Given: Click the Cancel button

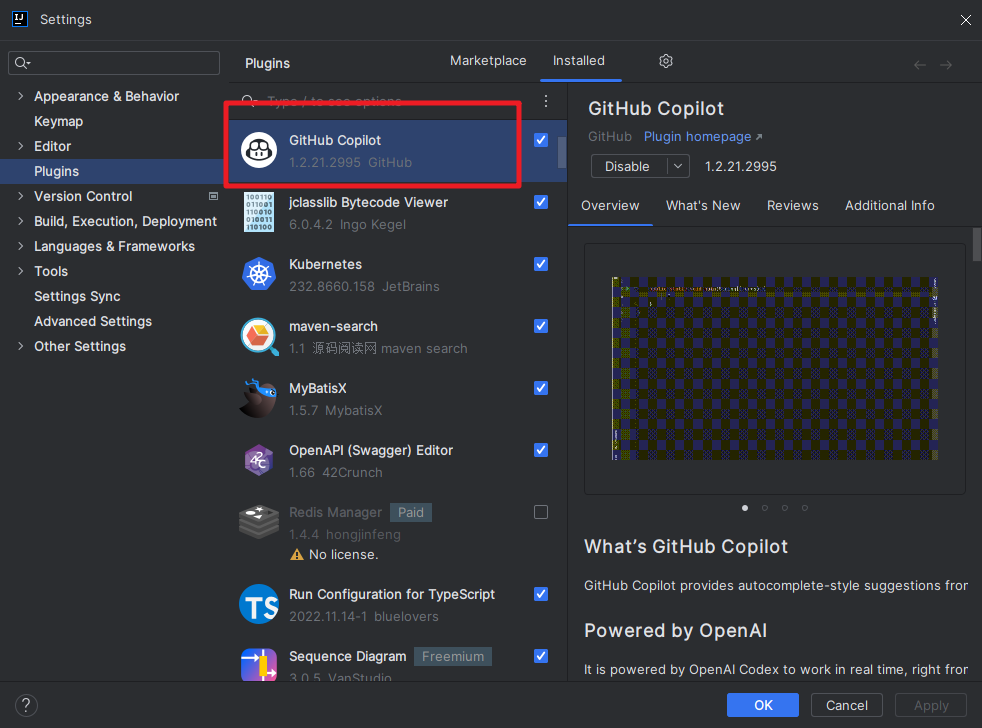Looking at the screenshot, I should (x=847, y=705).
